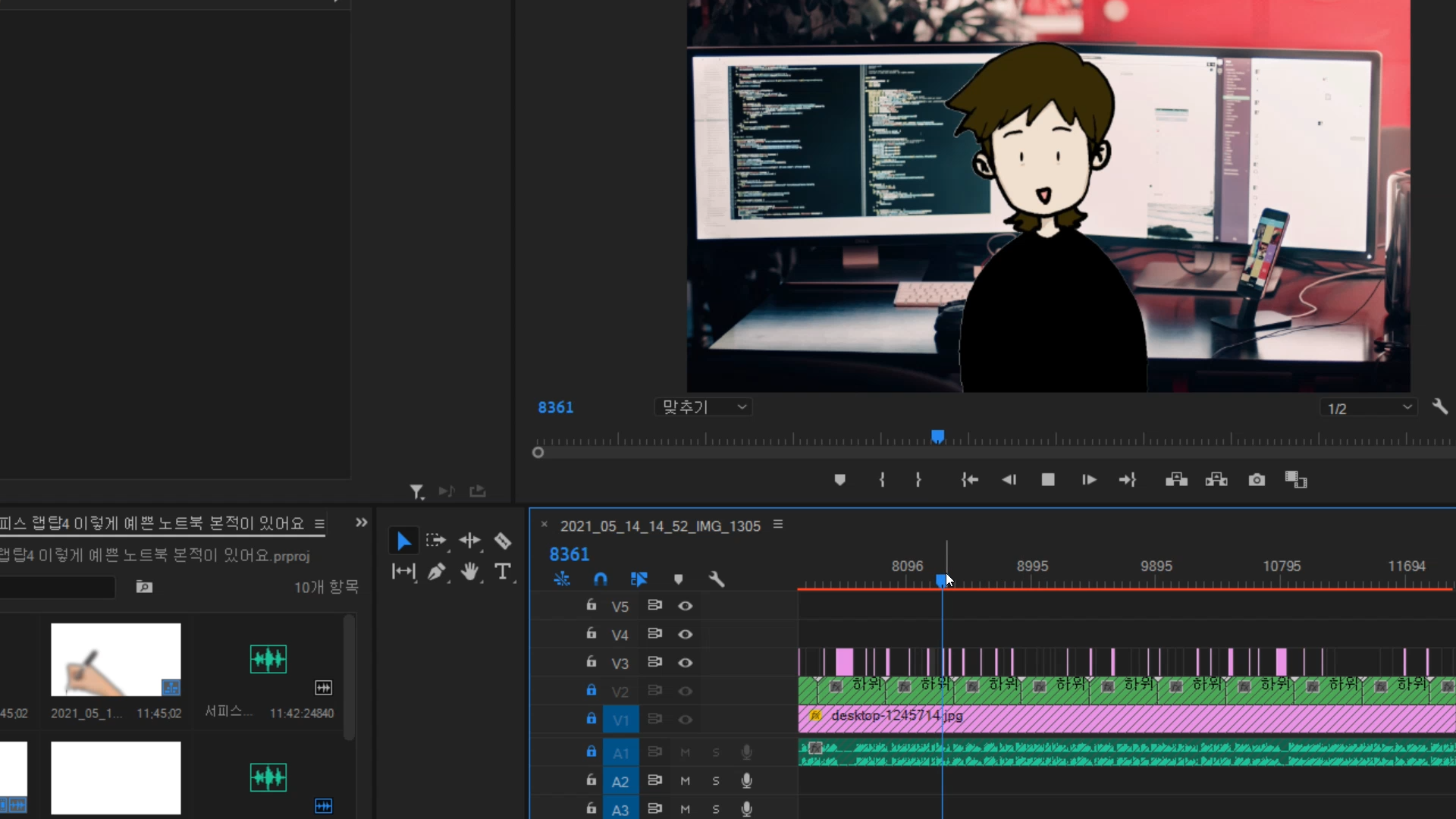Click the Export Frame camera icon
Screen dimensions: 1456x819
coord(1257,480)
